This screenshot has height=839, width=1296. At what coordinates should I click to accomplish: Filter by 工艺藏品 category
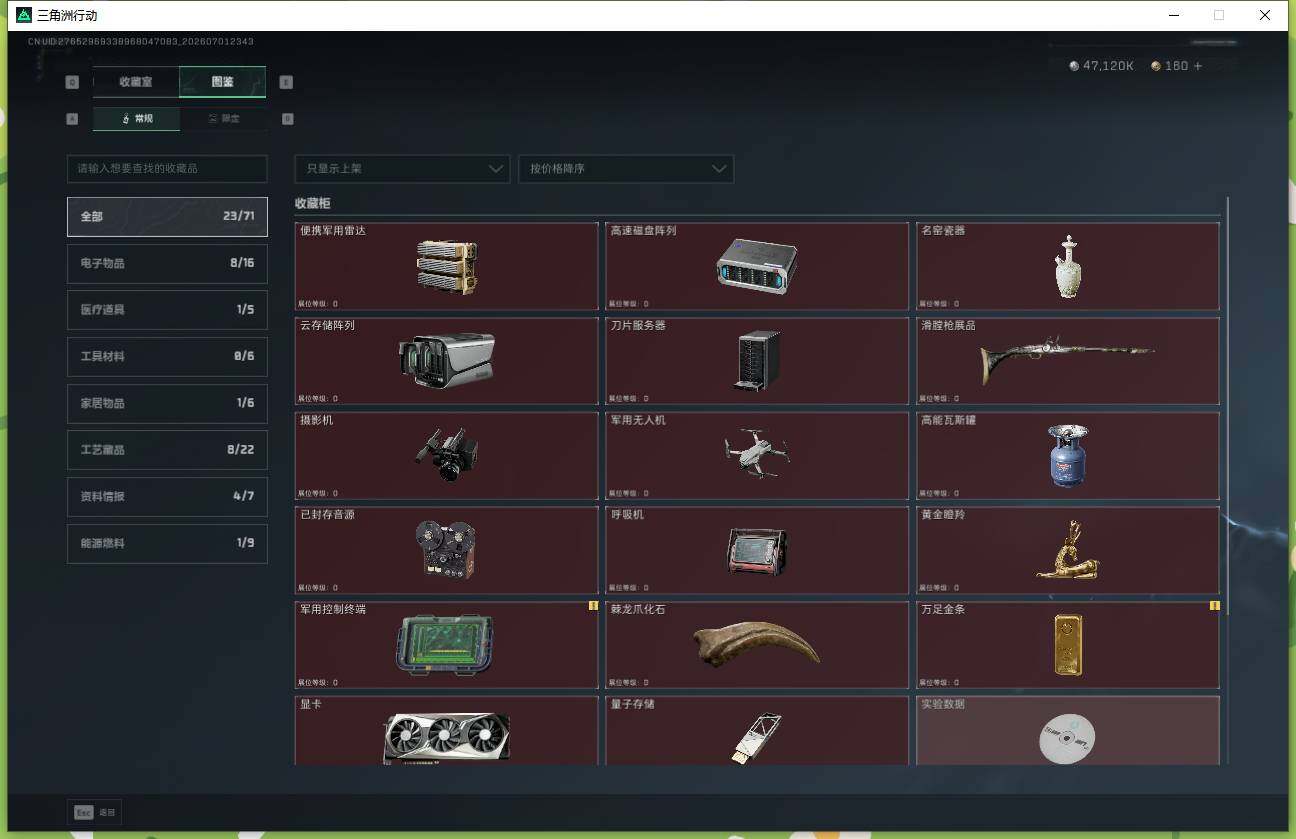[167, 450]
